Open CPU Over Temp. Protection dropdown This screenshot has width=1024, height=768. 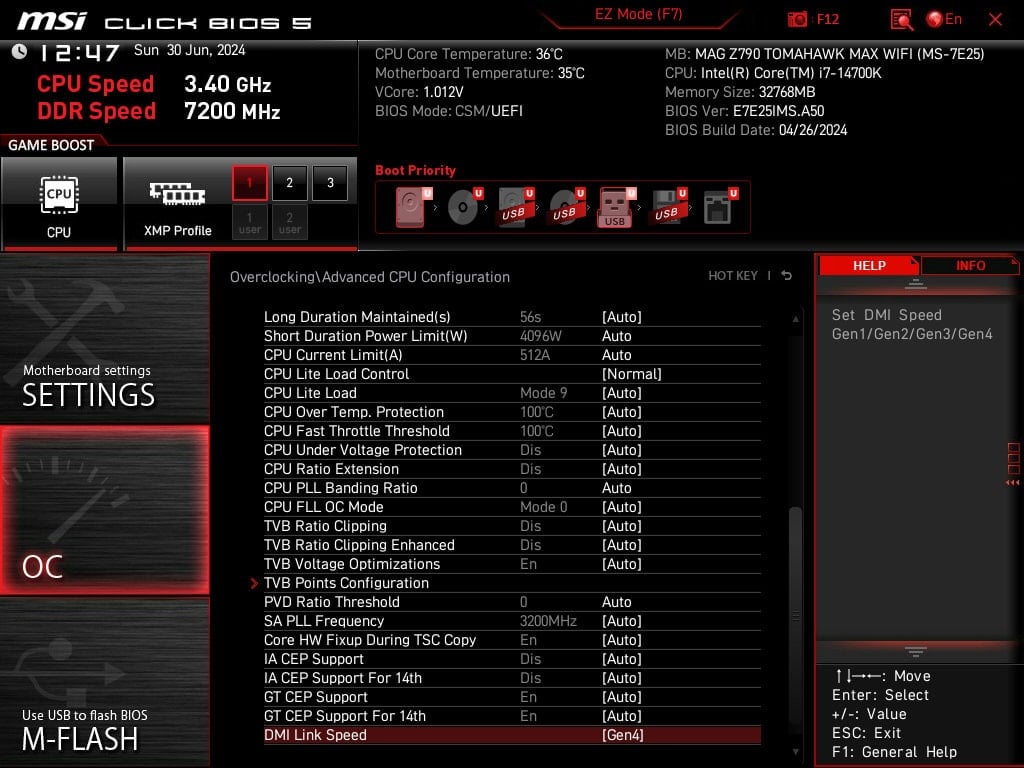coord(622,412)
